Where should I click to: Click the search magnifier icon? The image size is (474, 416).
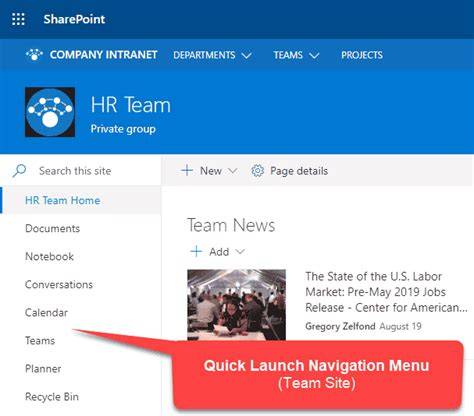click(x=19, y=171)
